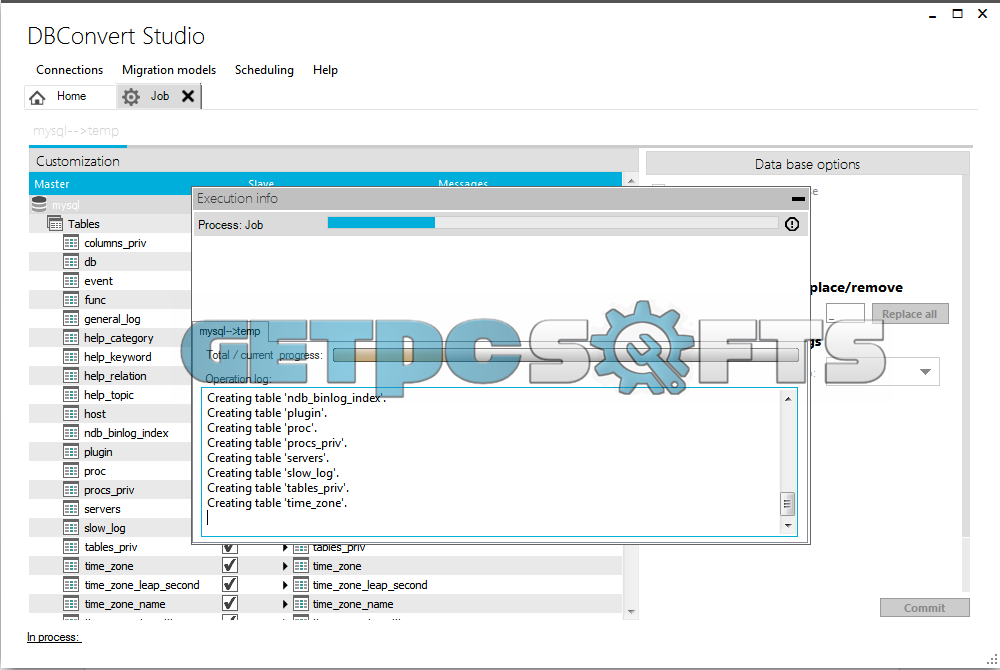Expand the slave time_zone_leap_second node arrow
The height and width of the screenshot is (670, 1000).
[x=285, y=585]
